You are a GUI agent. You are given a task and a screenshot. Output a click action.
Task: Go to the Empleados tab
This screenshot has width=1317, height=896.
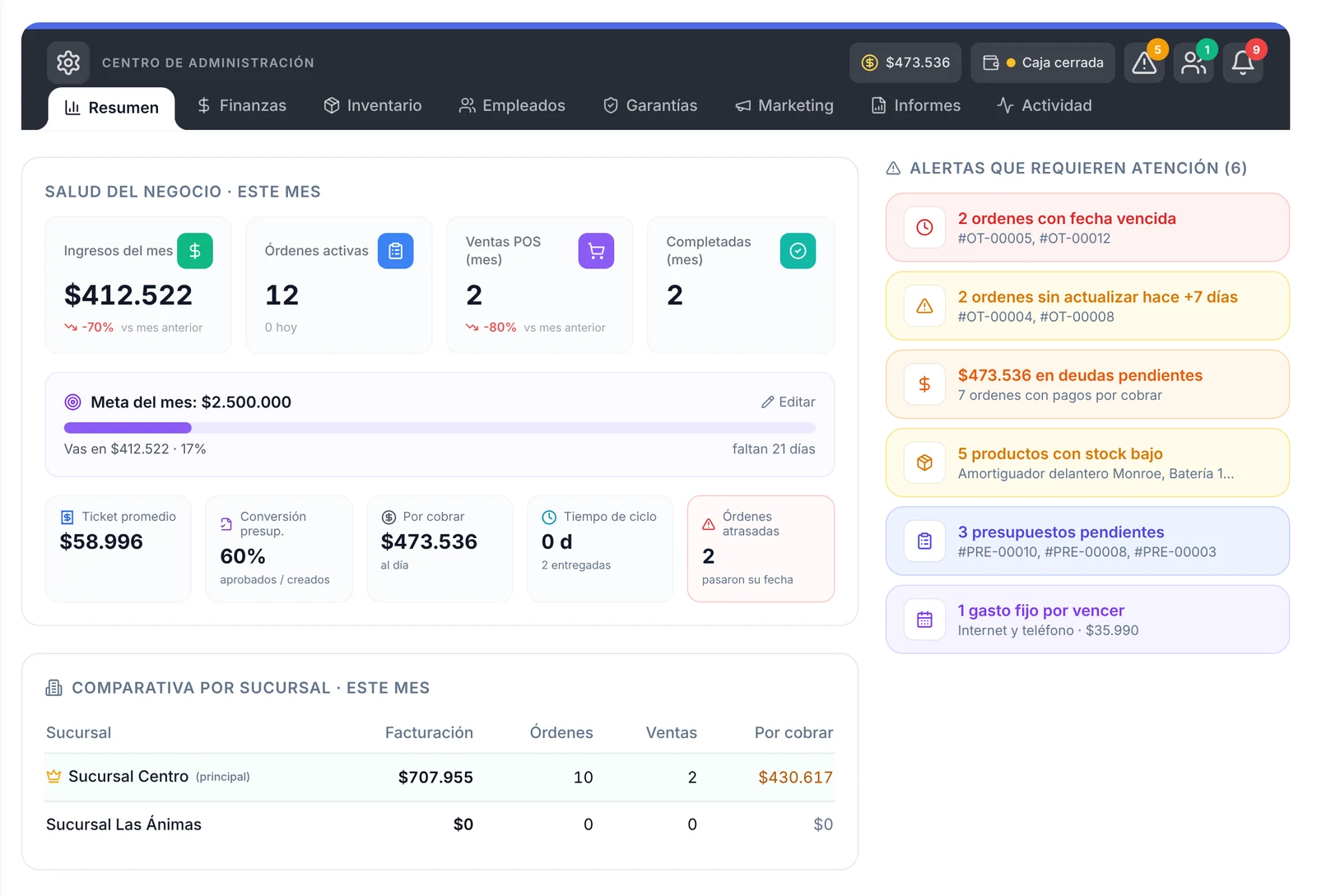pos(512,105)
